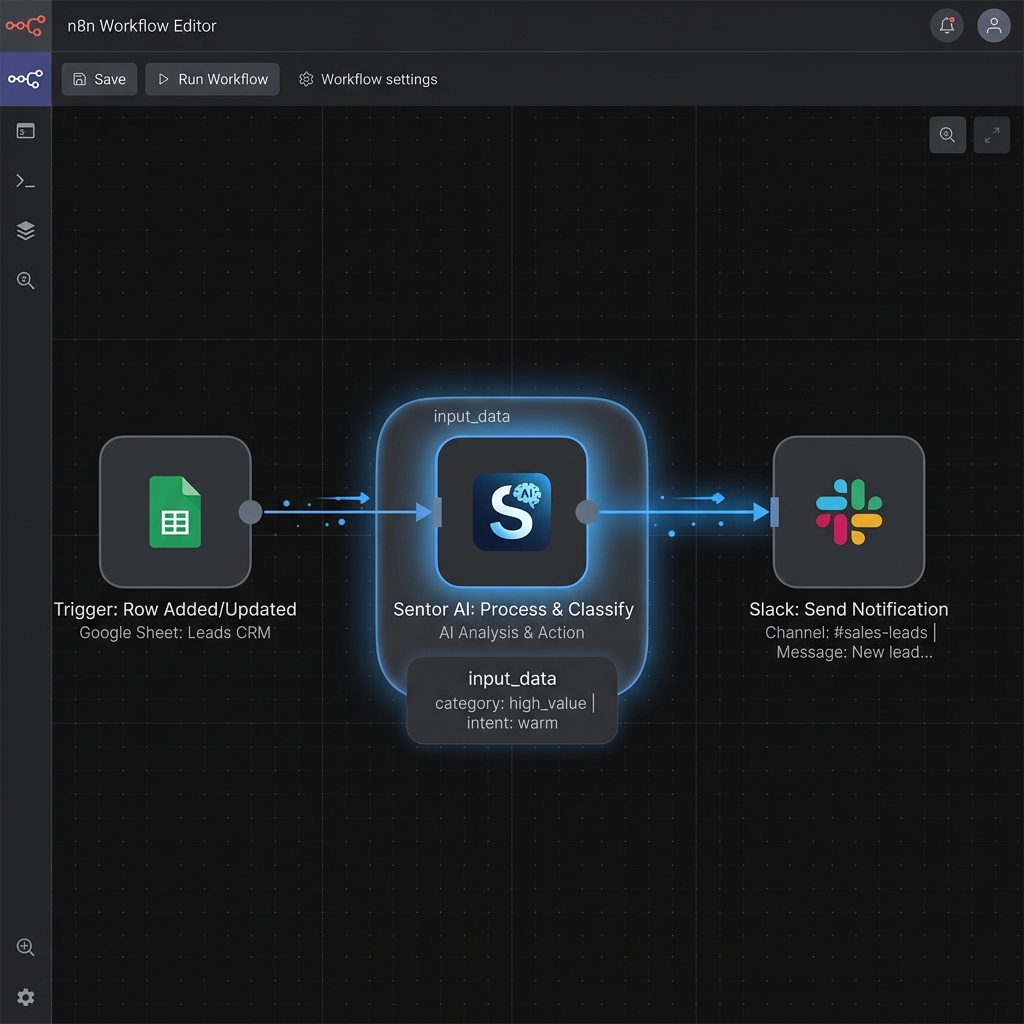Image resolution: width=1024 pixels, height=1024 pixels.
Task: Click the search magnifier icon in sidebar
Action: pyautogui.click(x=25, y=280)
